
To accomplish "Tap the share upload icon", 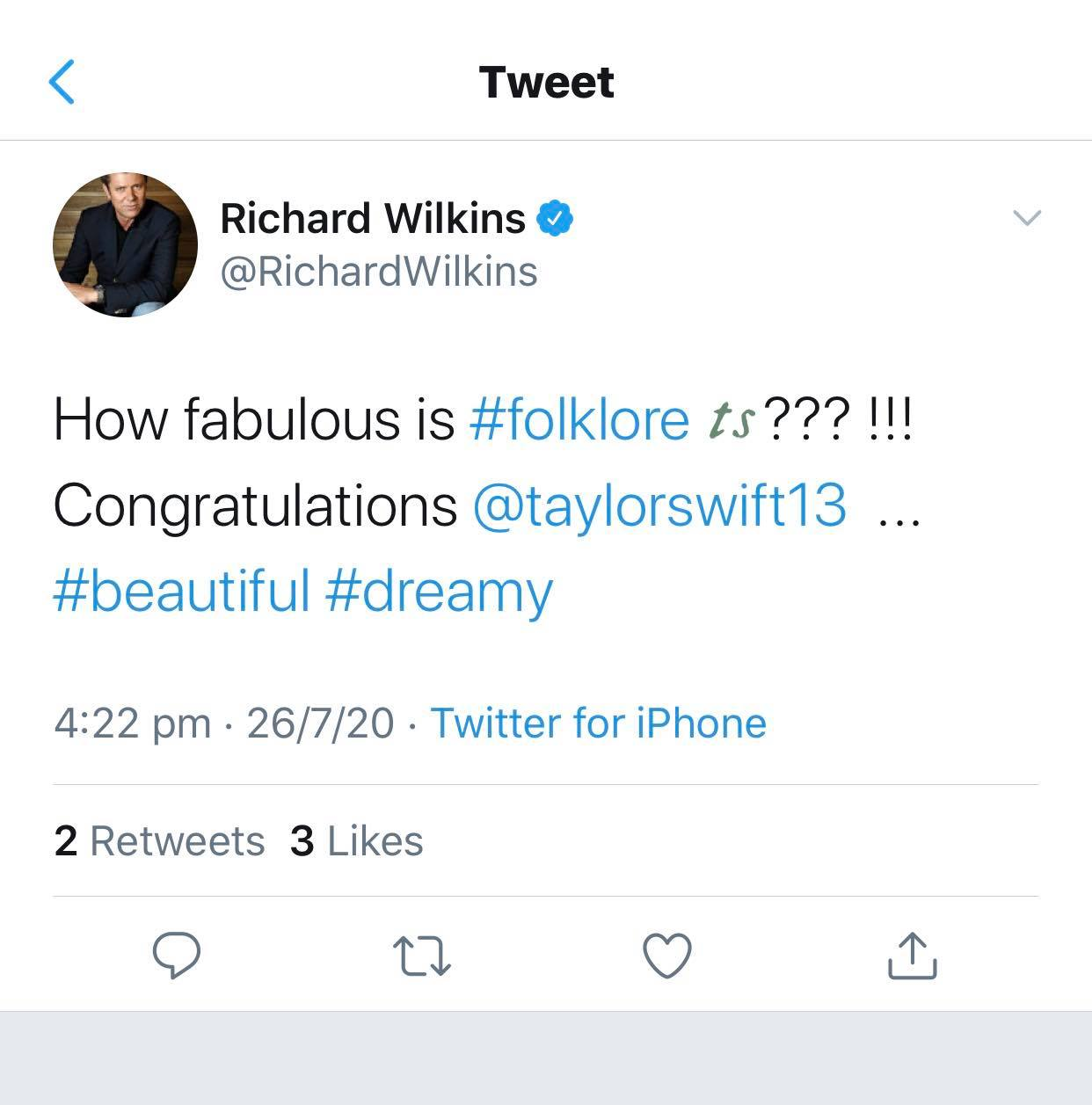I will [912, 956].
